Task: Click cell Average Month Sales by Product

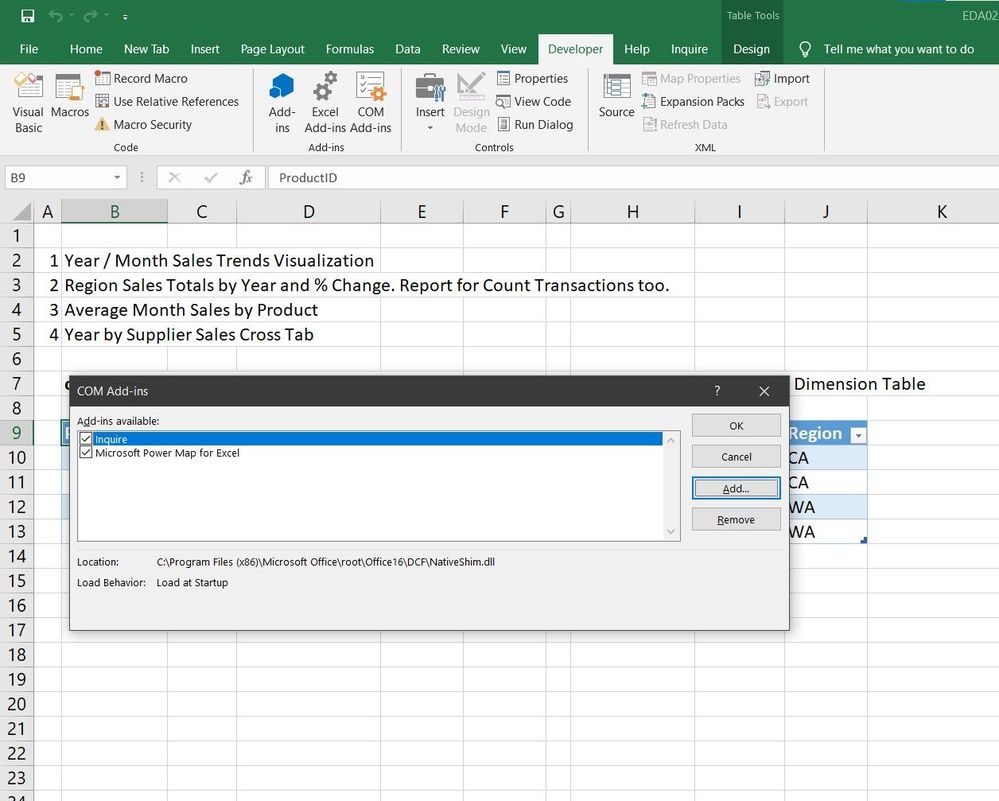Action: tap(191, 310)
